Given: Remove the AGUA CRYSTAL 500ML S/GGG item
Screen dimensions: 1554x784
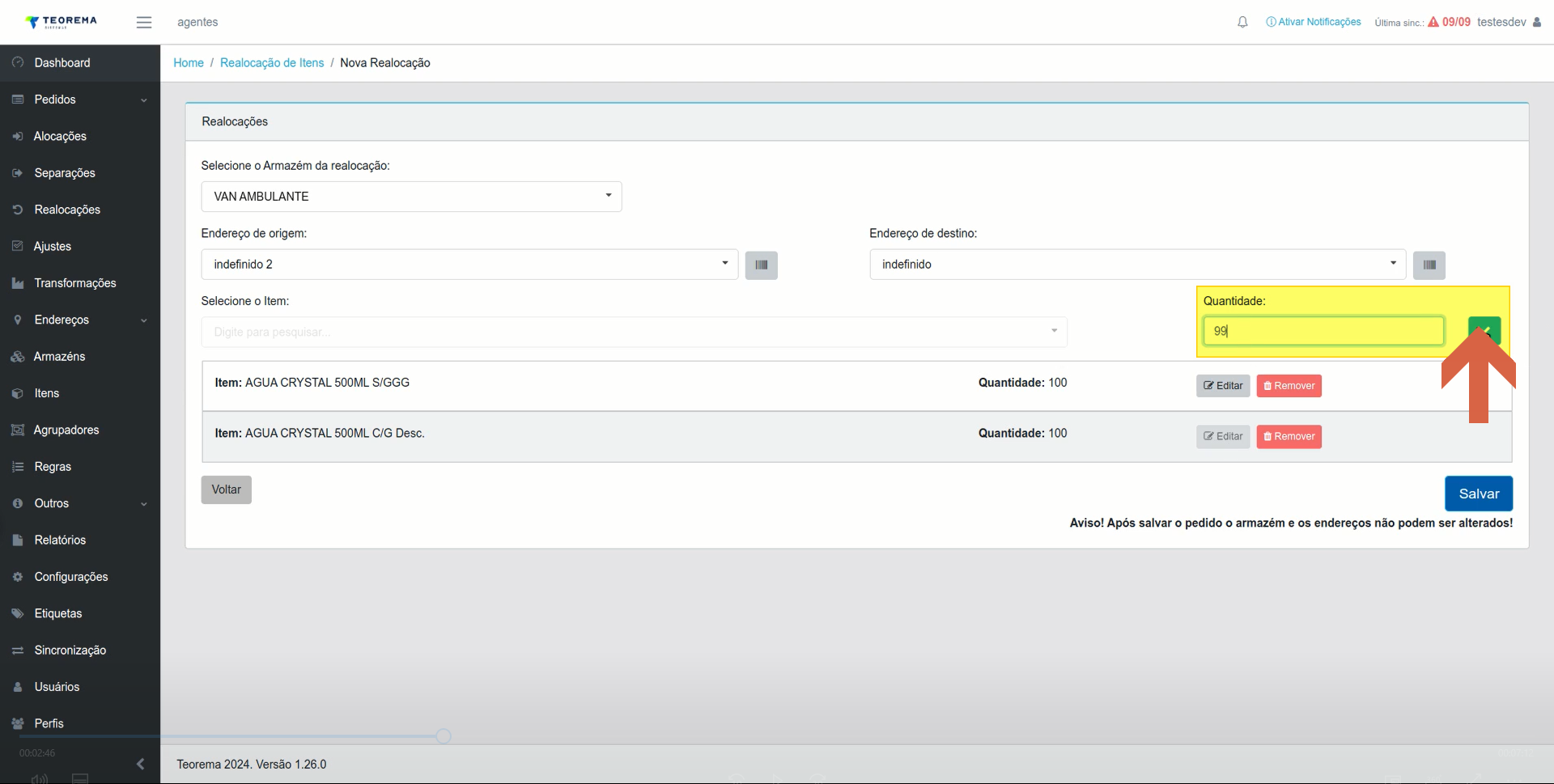Looking at the screenshot, I should [x=1289, y=386].
